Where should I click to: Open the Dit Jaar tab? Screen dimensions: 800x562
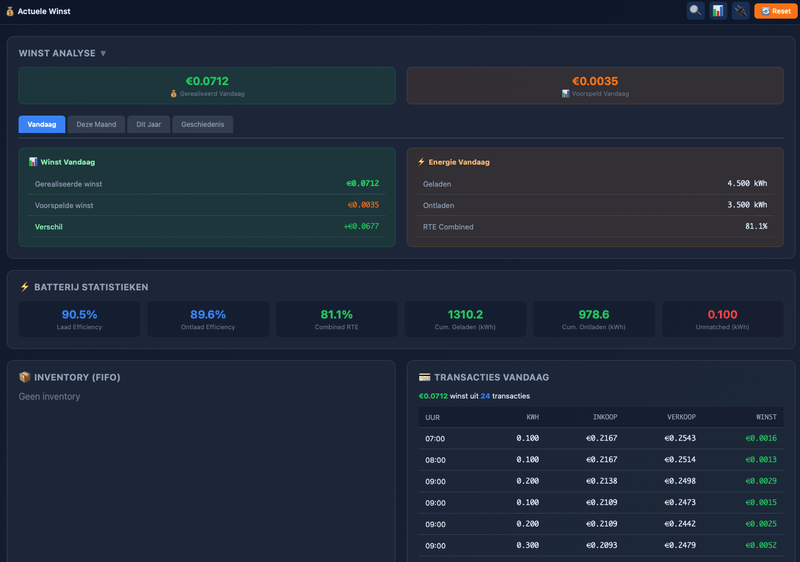coord(148,124)
